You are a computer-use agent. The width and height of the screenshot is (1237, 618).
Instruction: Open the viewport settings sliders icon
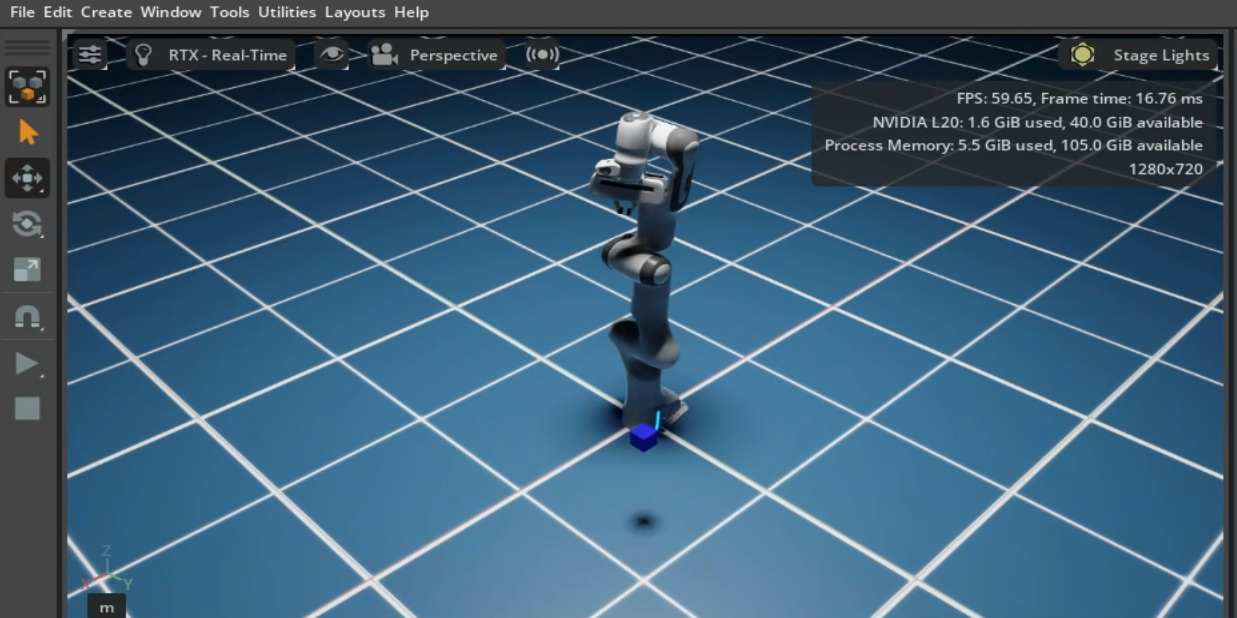pyautogui.click(x=90, y=55)
